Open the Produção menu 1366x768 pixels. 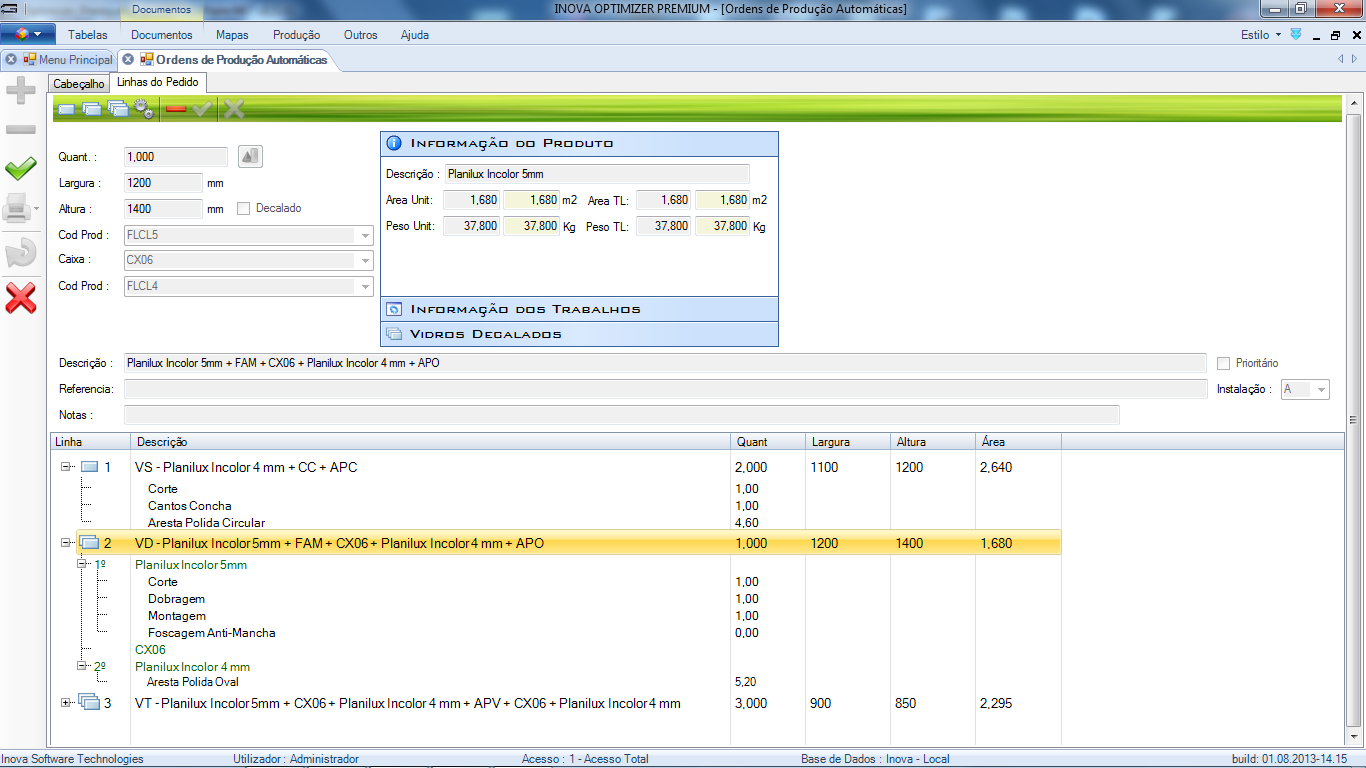coord(296,35)
